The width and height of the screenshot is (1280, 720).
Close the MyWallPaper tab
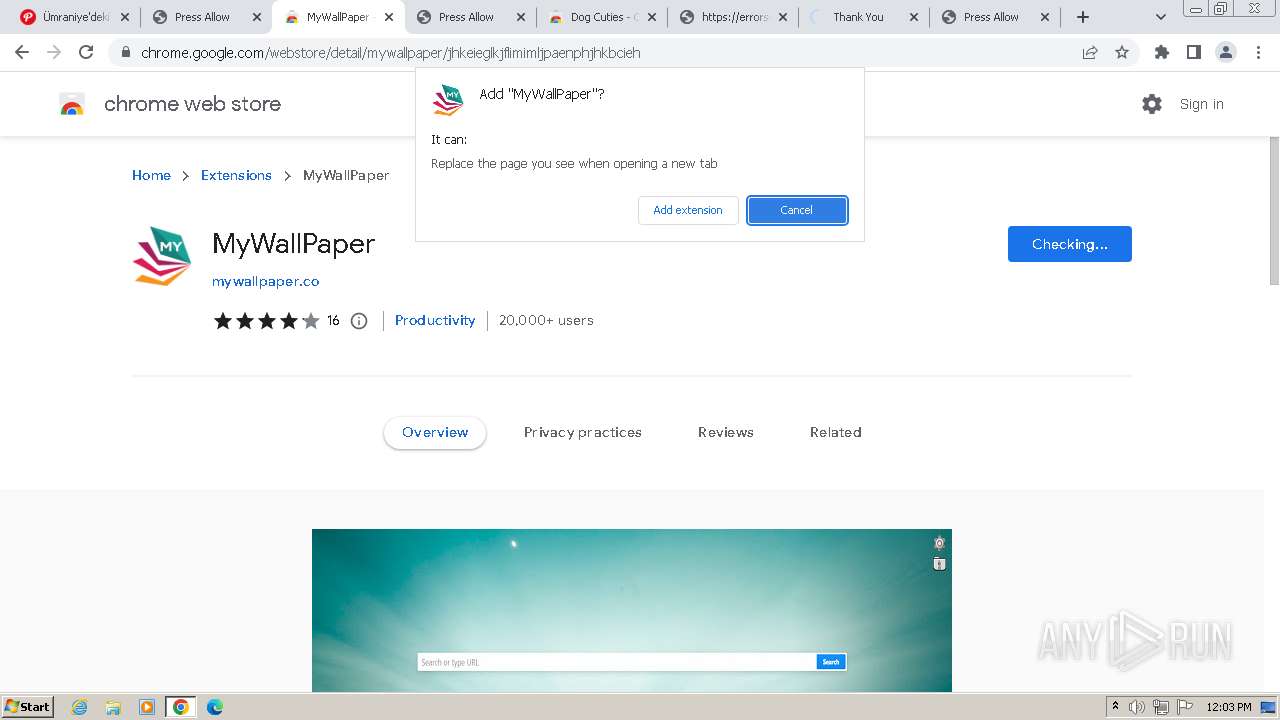click(389, 17)
